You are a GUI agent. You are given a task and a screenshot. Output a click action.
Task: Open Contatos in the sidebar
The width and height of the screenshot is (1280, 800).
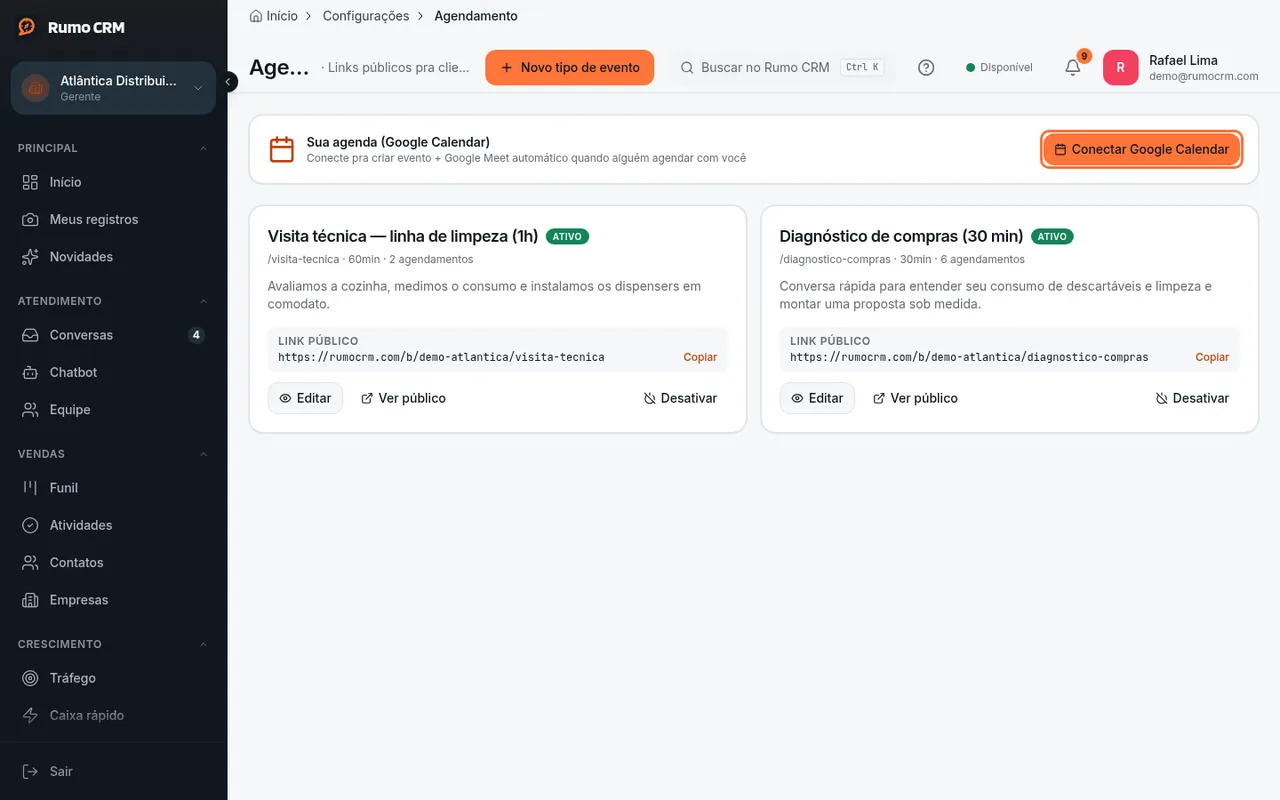(114, 563)
